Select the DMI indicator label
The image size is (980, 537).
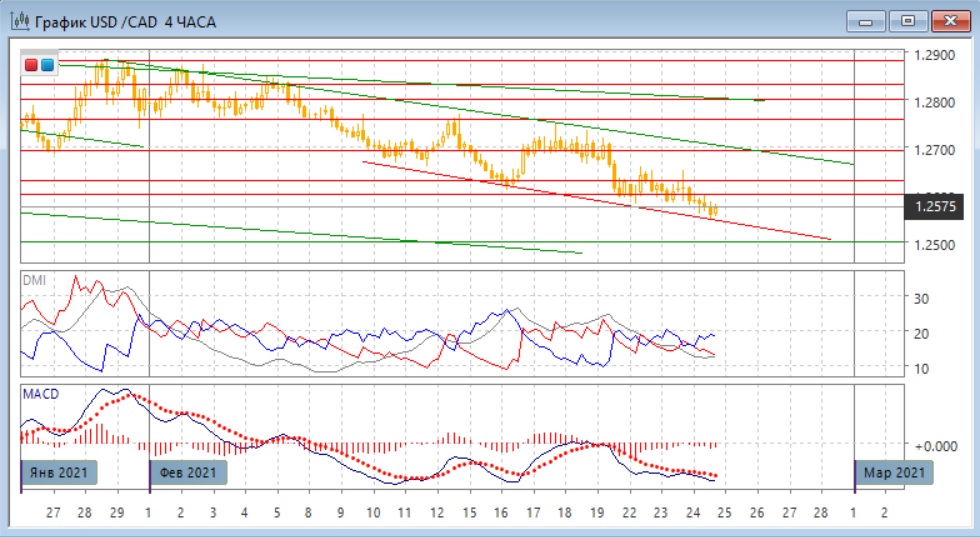[x=34, y=281]
